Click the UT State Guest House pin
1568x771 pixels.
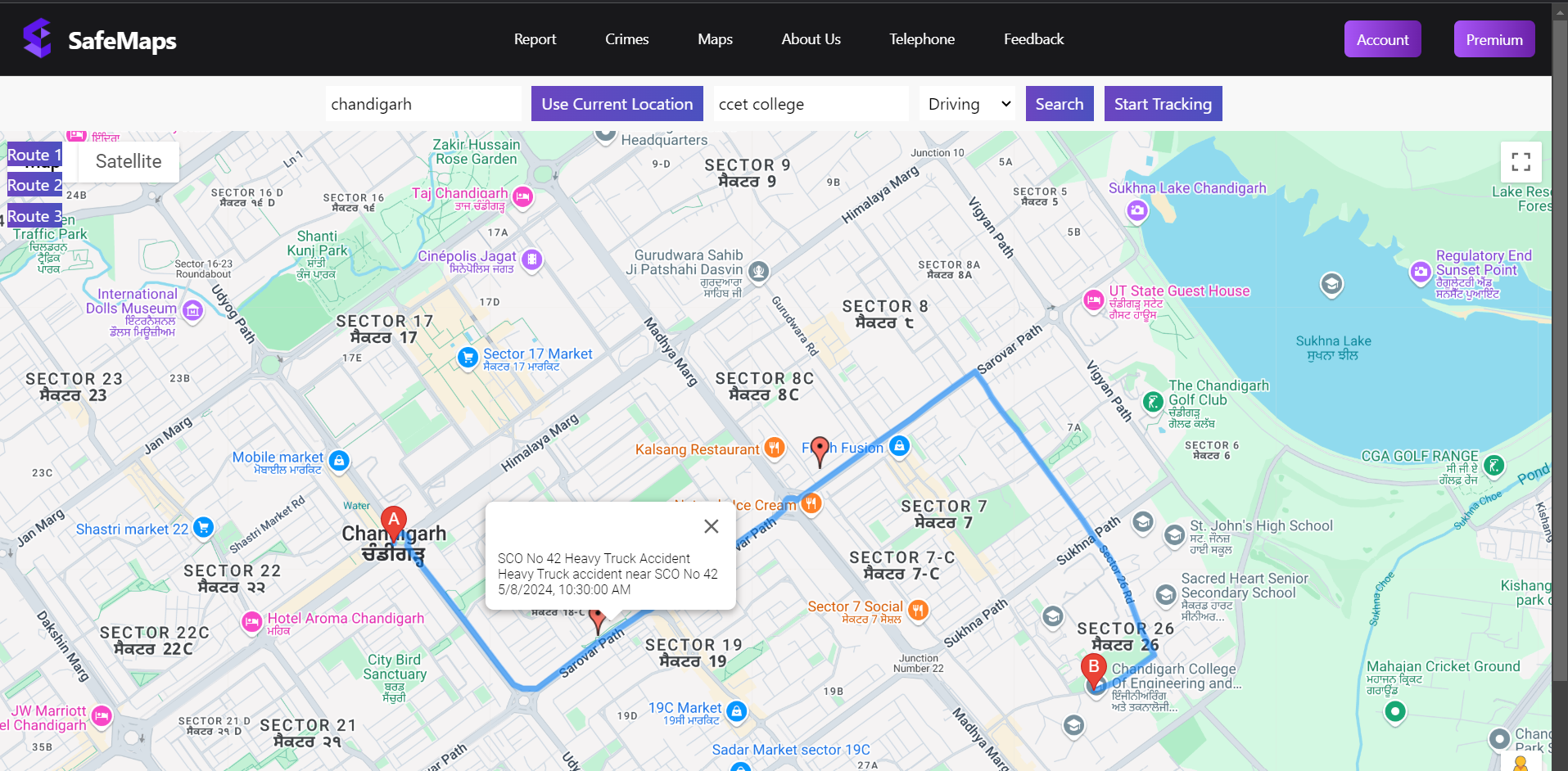pyautogui.click(x=1093, y=300)
